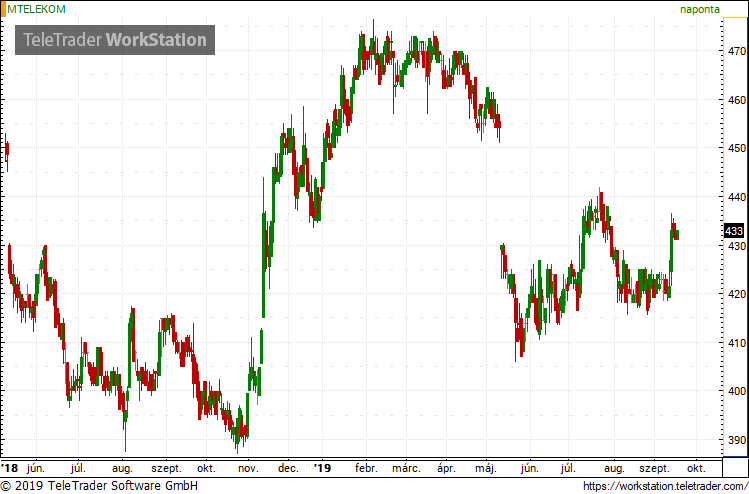
Task: Click the '18 year marker on time axis
Action: (x=9, y=468)
